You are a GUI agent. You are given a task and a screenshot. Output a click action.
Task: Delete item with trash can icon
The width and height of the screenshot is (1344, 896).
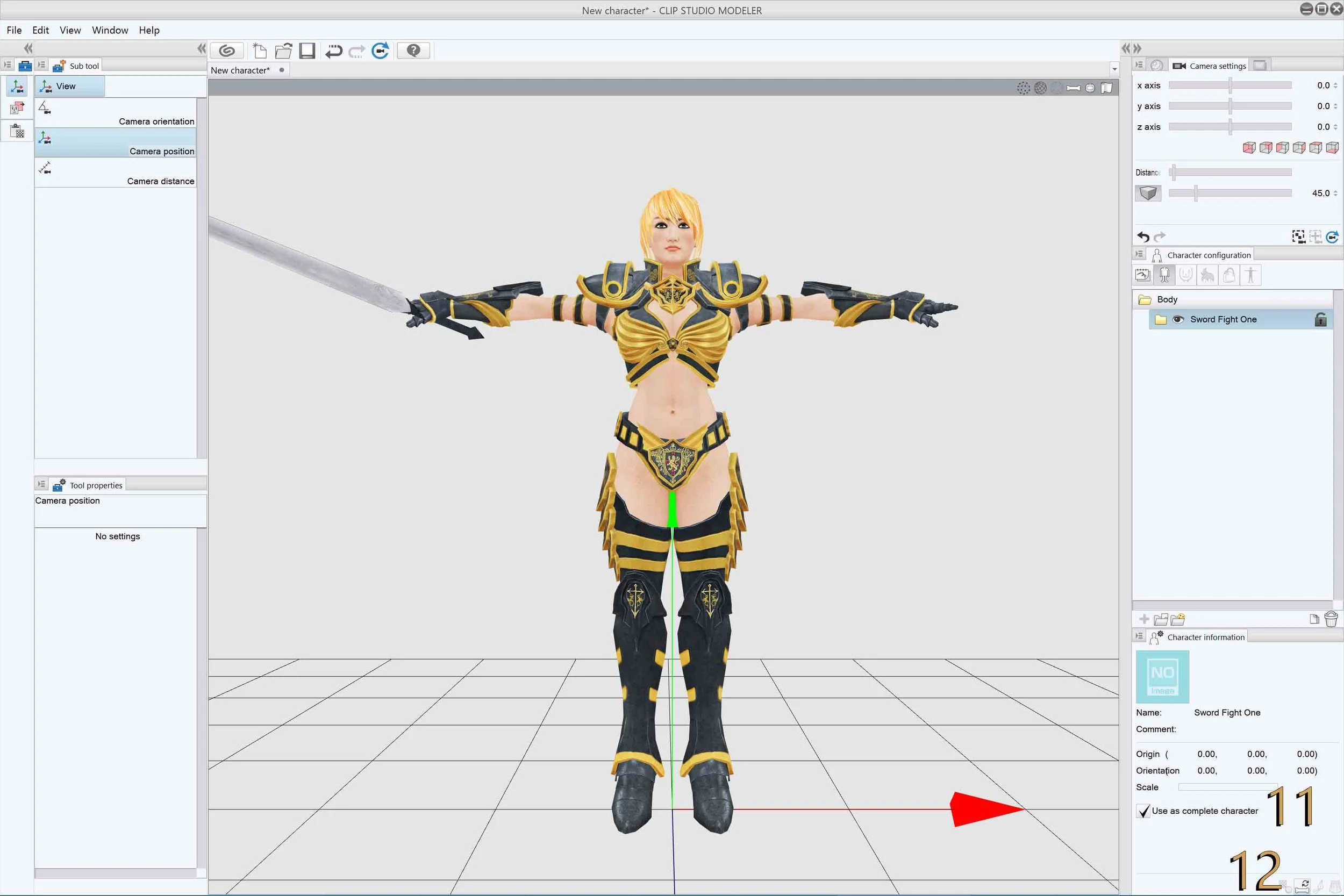pos(1331,619)
